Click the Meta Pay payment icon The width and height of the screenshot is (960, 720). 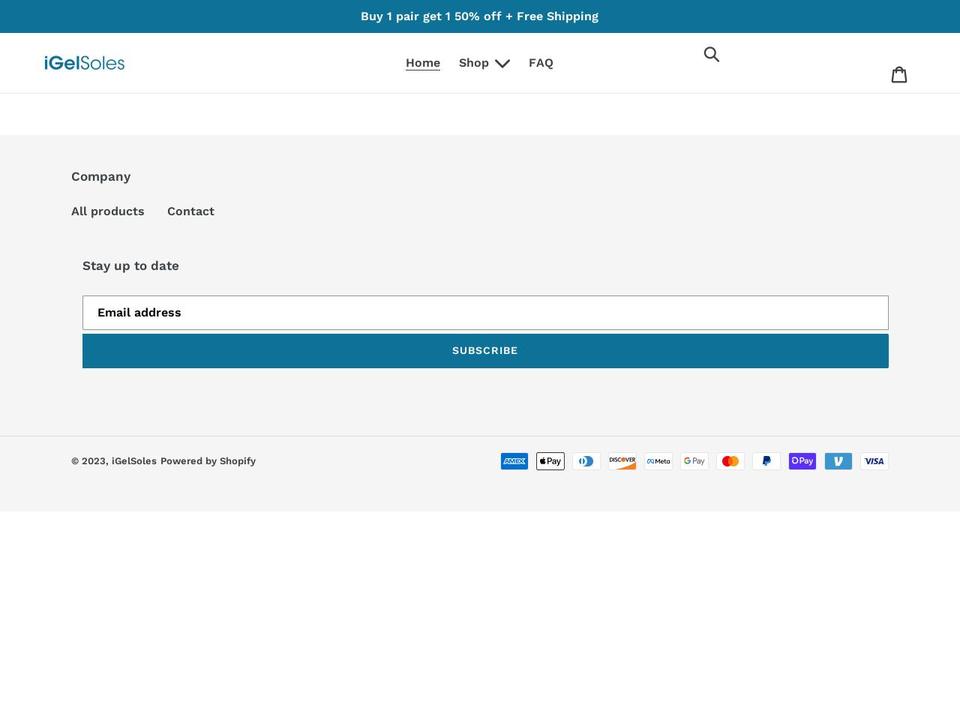point(658,461)
